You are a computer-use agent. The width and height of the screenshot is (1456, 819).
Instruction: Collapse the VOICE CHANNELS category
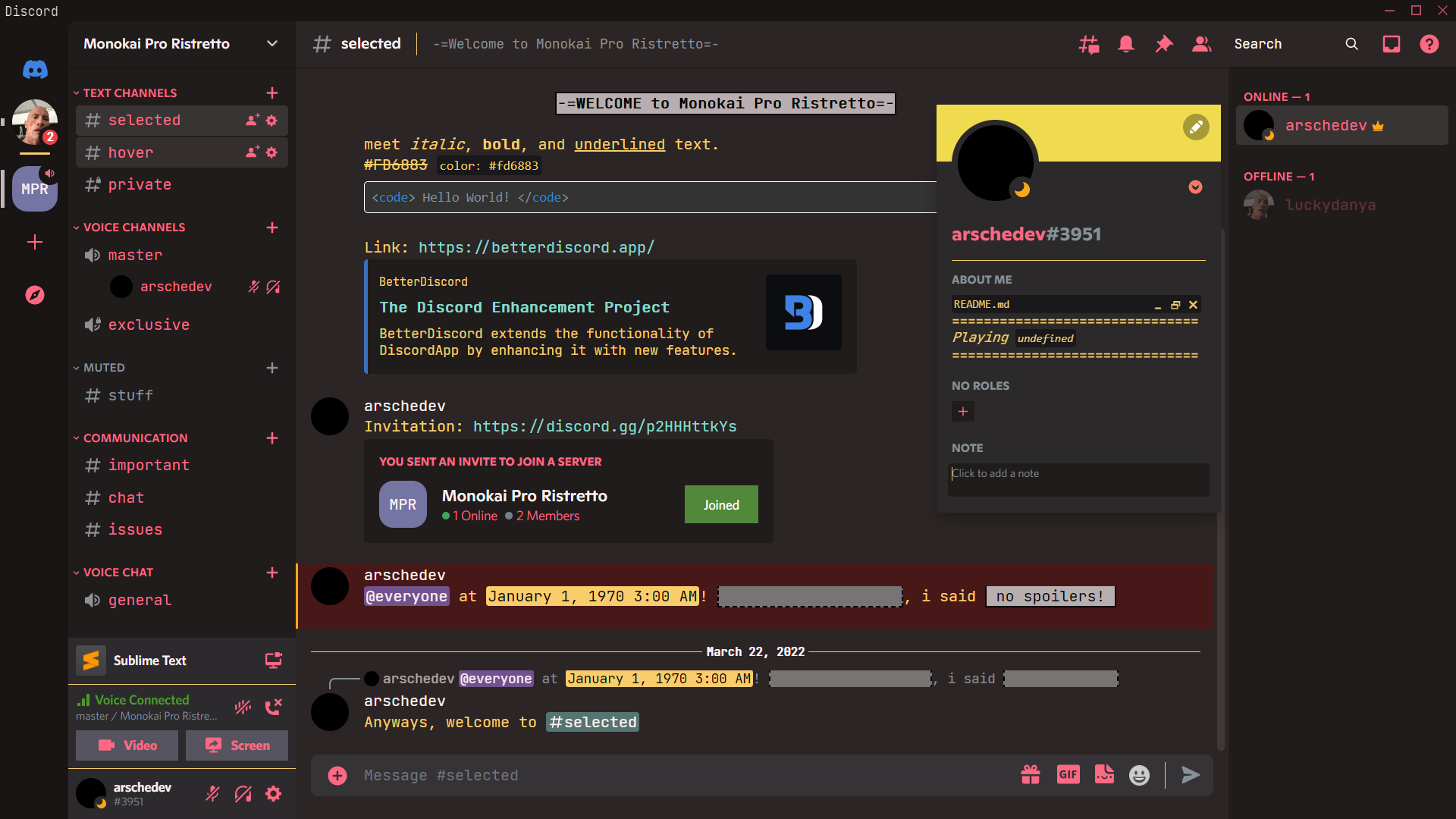point(133,227)
